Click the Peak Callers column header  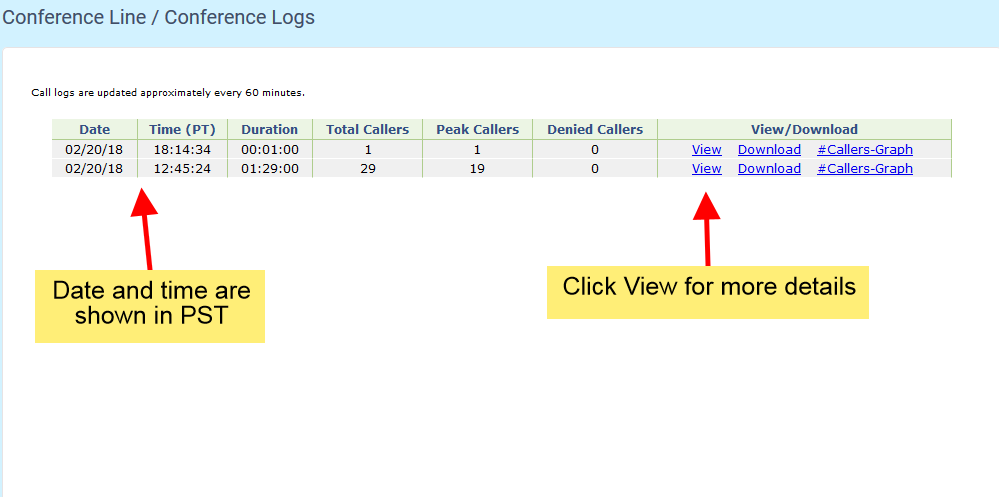[477, 129]
